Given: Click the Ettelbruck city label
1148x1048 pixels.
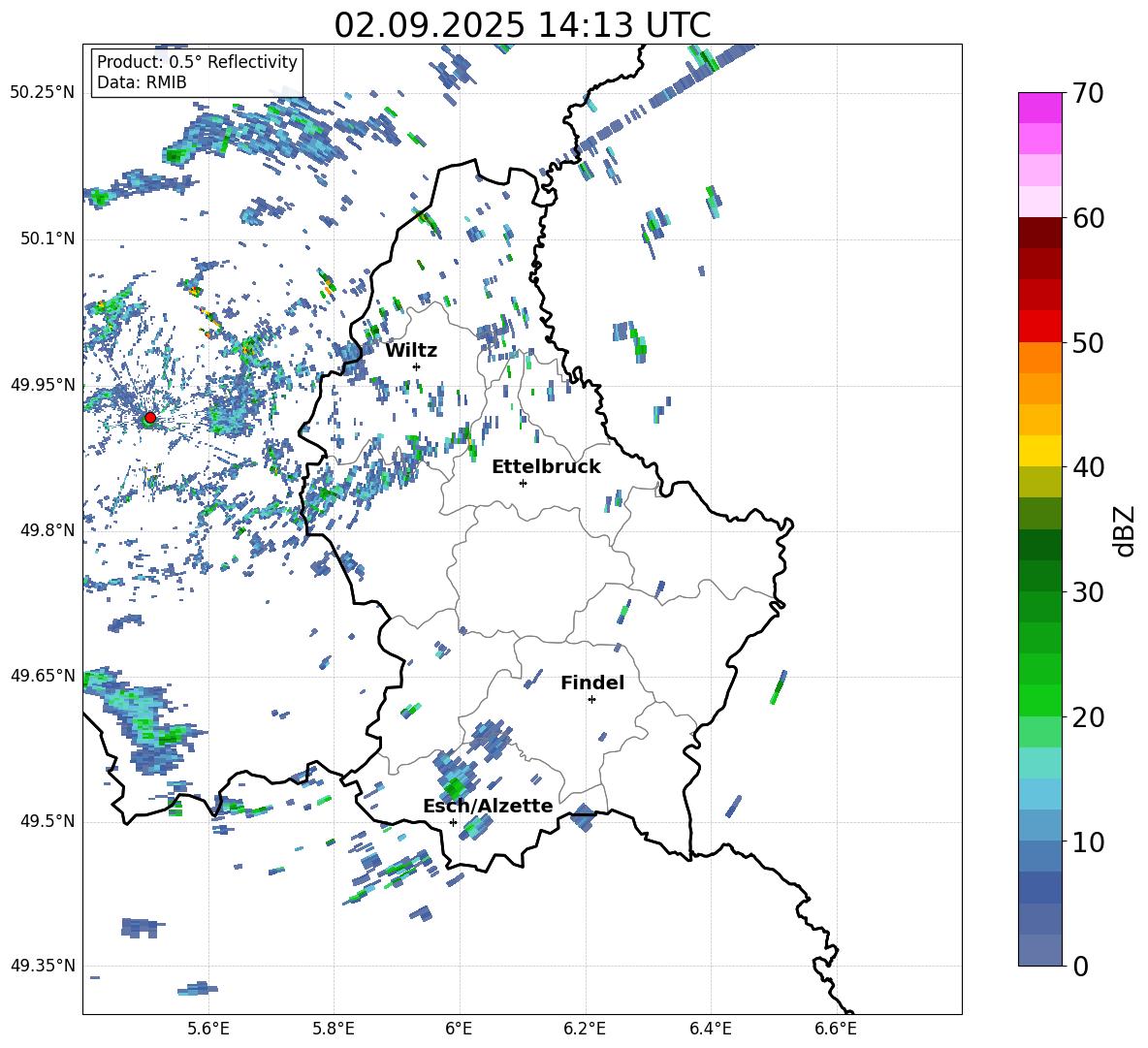Looking at the screenshot, I should 546,467.
